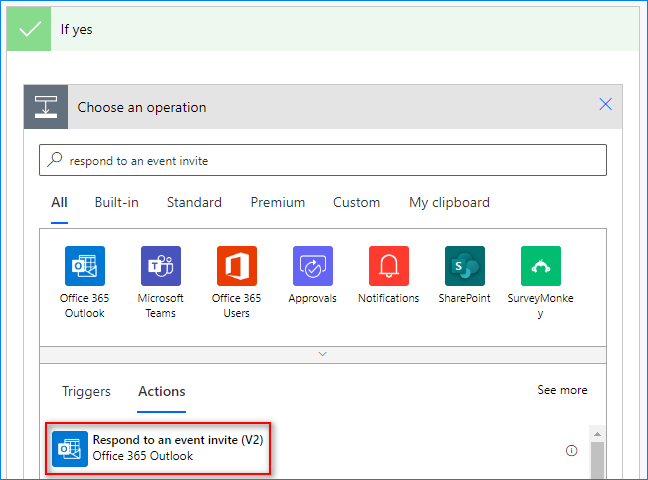The width and height of the screenshot is (648, 480).
Task: Select Respond to an event invite (V2) action
Action: (158, 448)
